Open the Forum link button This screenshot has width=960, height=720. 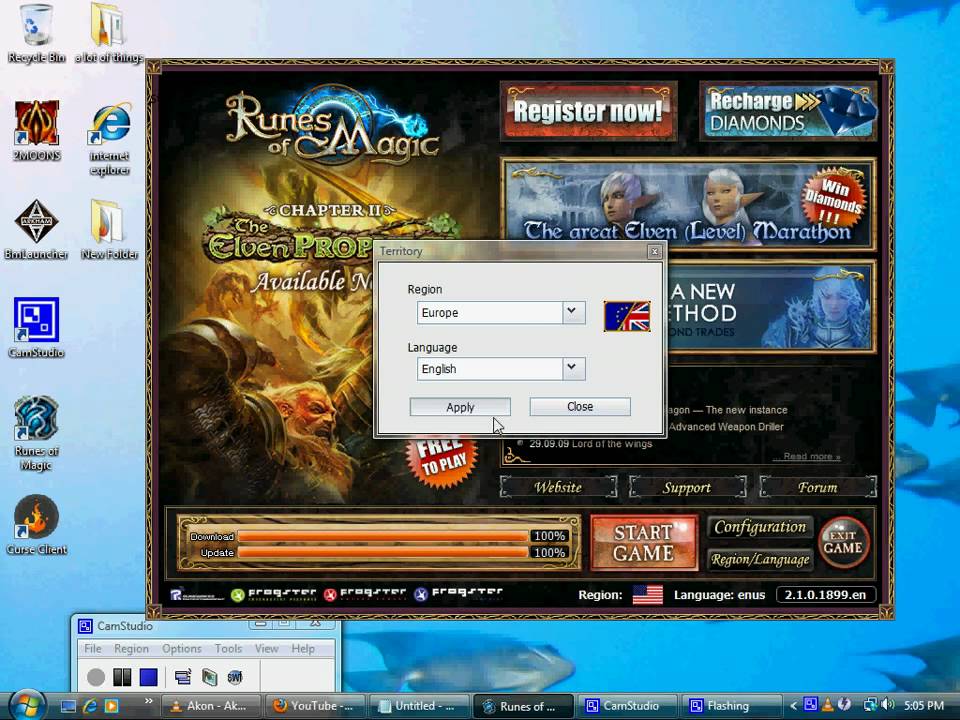point(818,487)
